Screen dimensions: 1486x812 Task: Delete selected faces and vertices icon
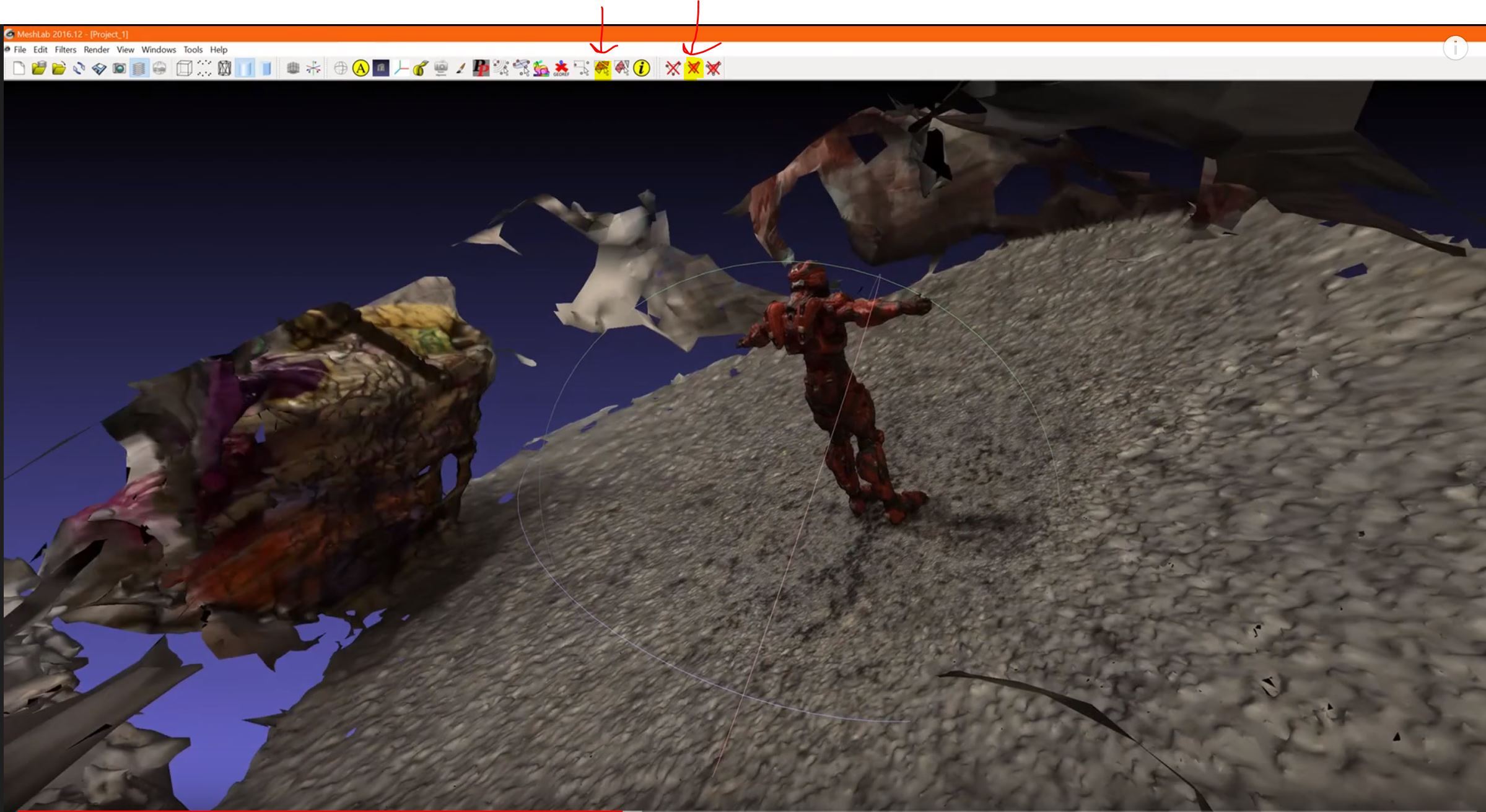(x=714, y=68)
